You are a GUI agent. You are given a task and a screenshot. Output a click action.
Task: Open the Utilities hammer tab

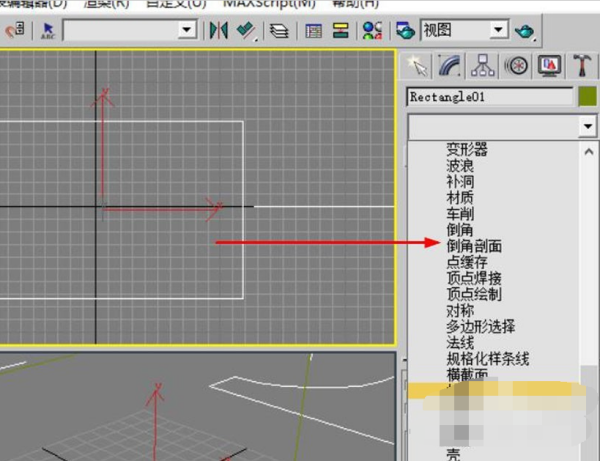(582, 66)
